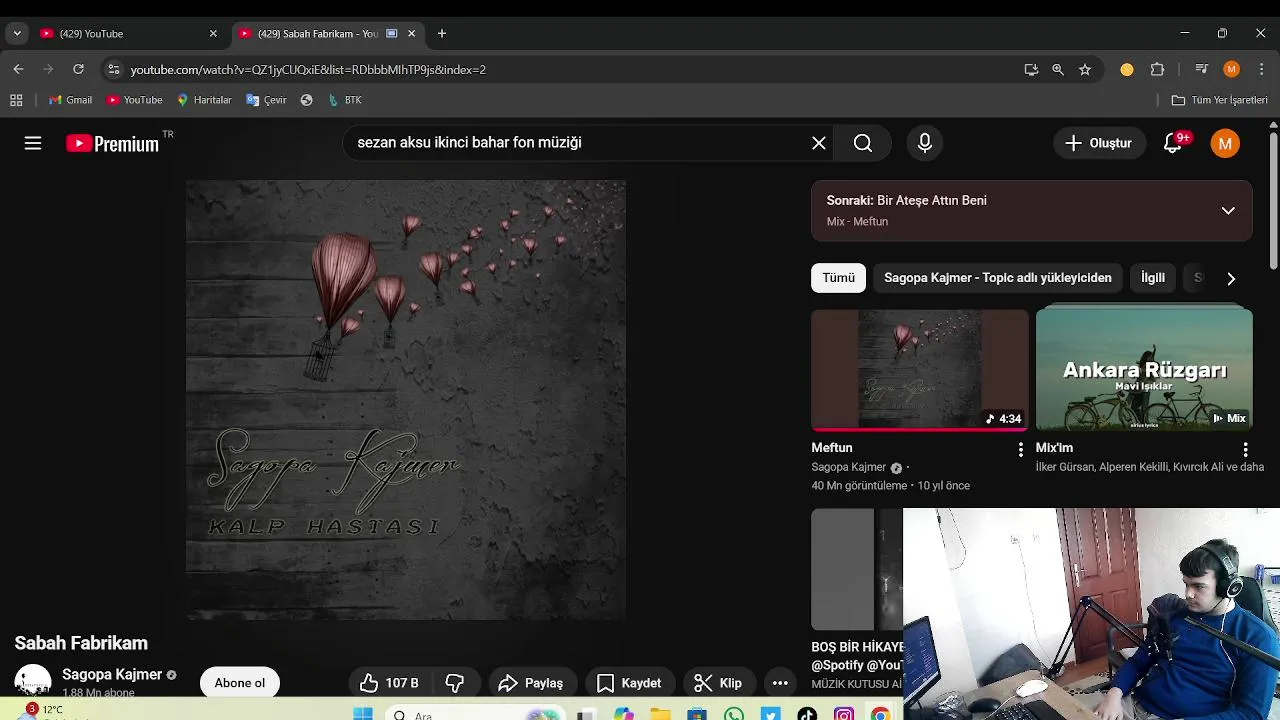Select the İlgili filter chip
The width and height of the screenshot is (1280, 720).
(x=1153, y=278)
